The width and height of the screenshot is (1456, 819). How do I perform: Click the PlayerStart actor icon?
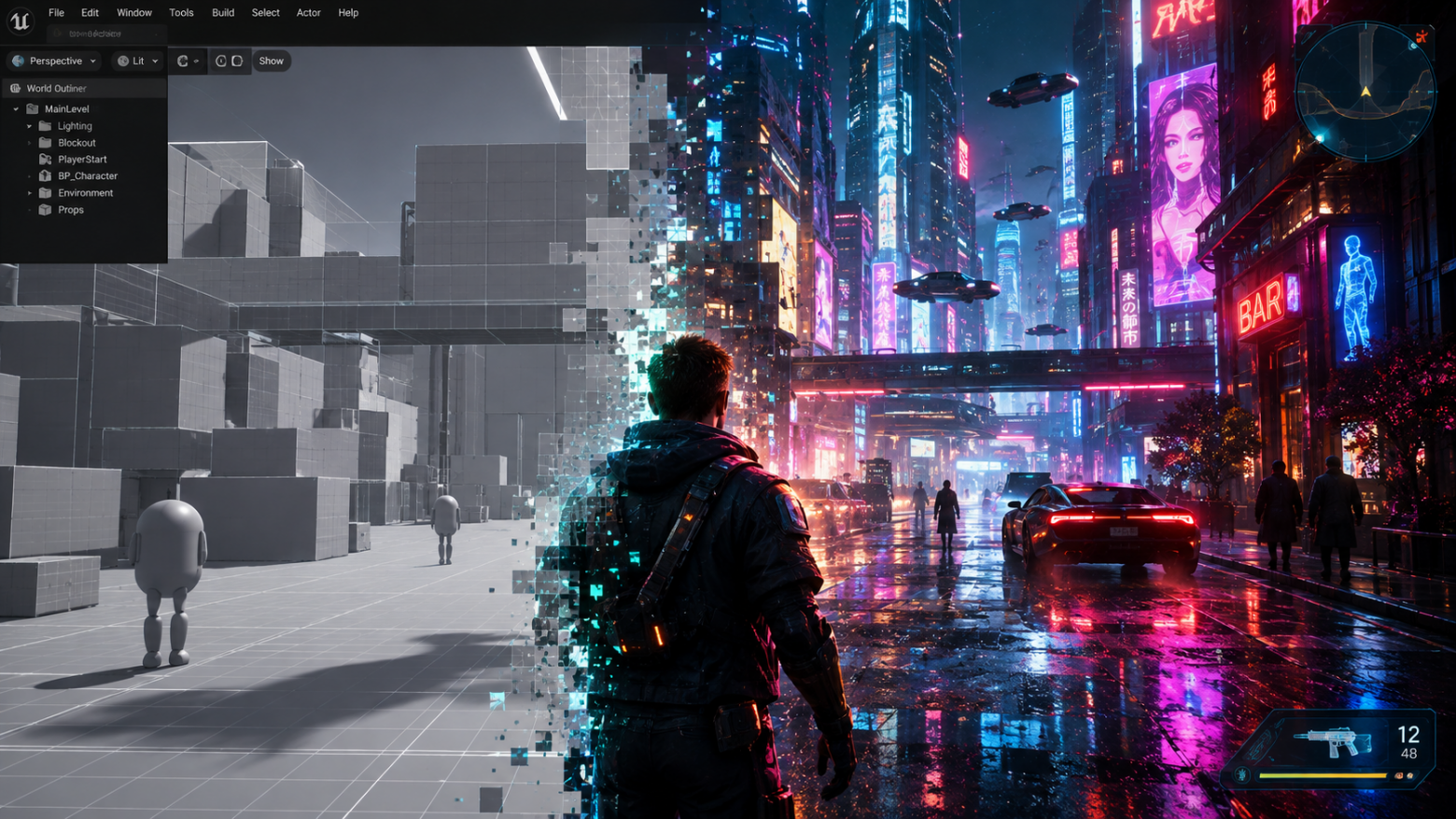click(45, 160)
